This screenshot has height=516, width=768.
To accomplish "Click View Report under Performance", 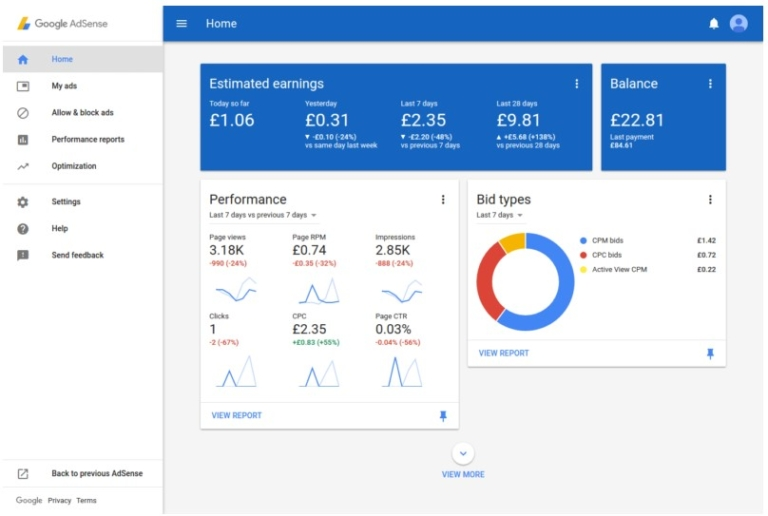I will [237, 415].
